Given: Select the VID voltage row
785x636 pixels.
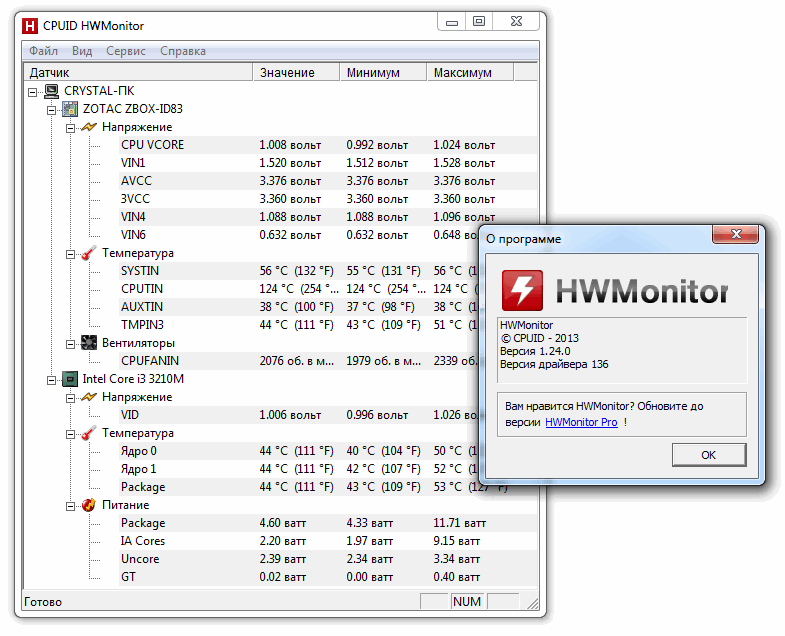Looking at the screenshot, I should click(298, 415).
